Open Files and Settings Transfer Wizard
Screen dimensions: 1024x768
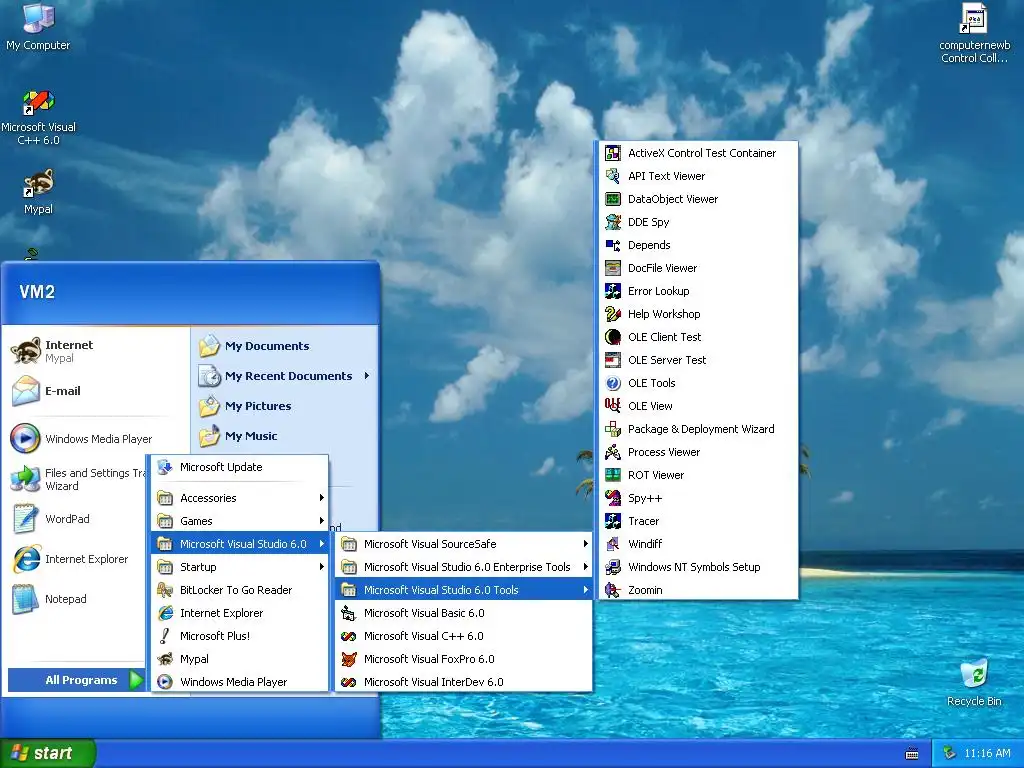pyautogui.click(x=77, y=479)
